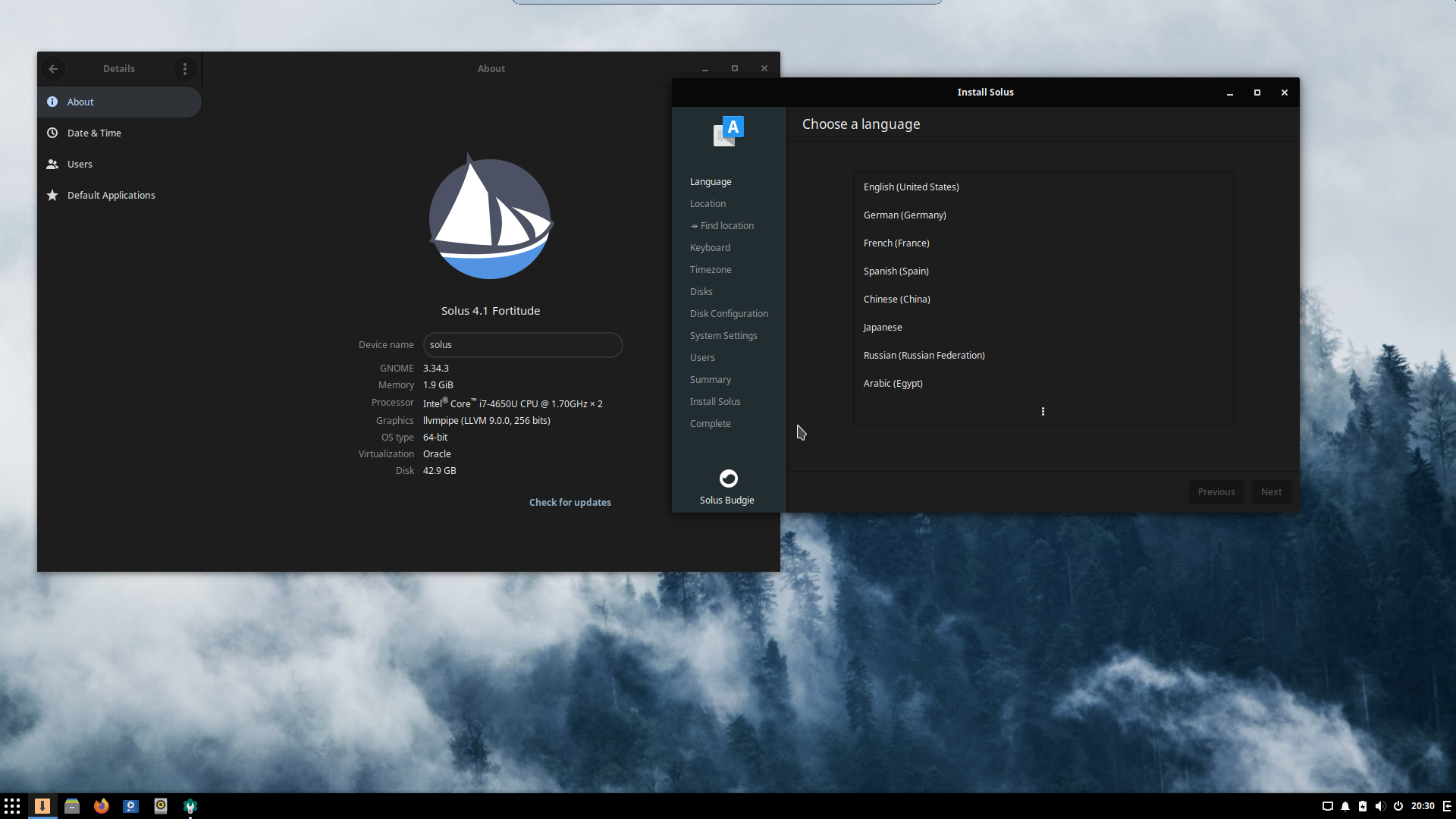Open the Files manager from the taskbar
This screenshot has width=1456, height=819.
point(72,806)
